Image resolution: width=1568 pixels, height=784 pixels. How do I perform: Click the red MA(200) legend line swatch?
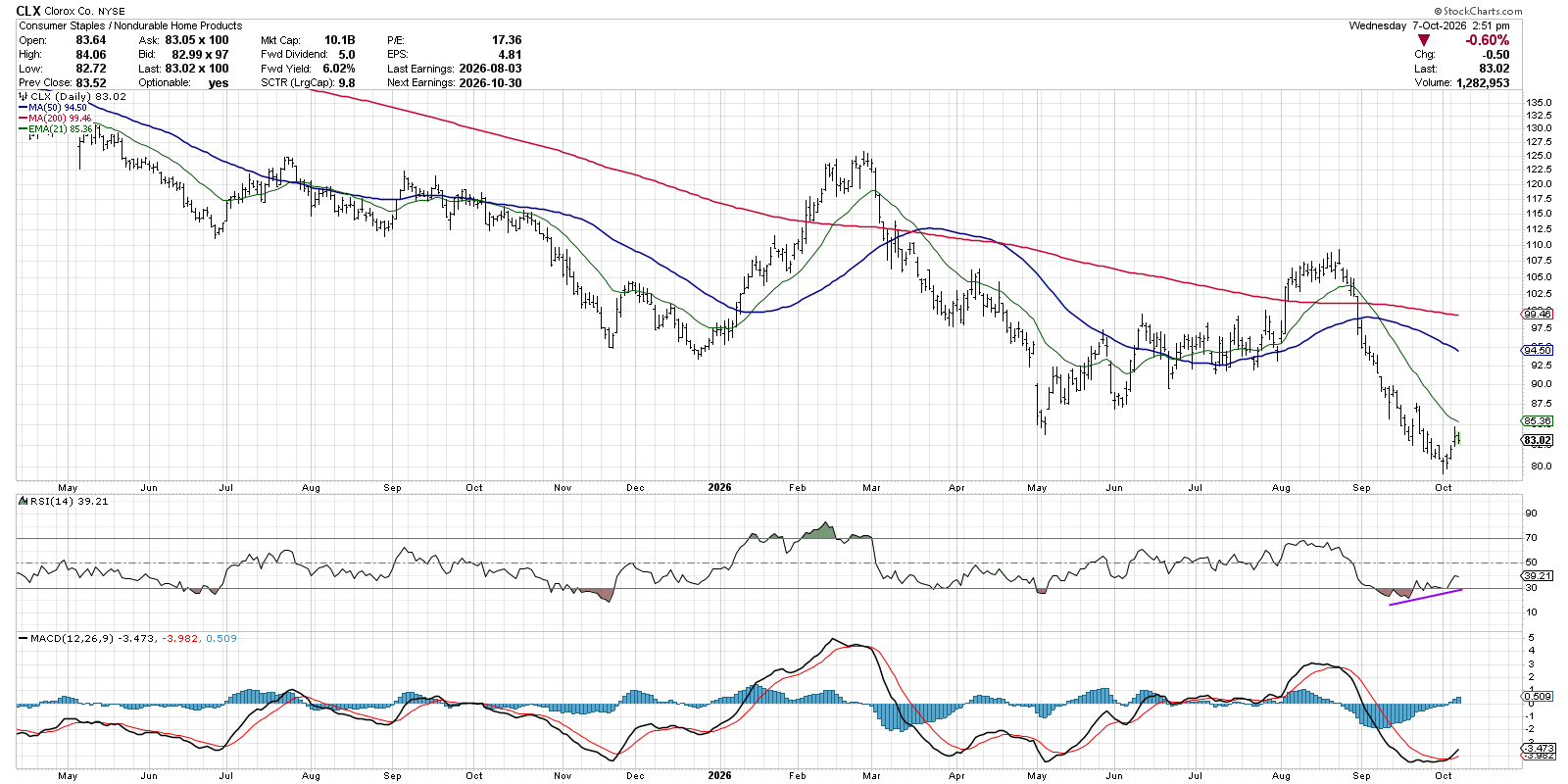[23, 119]
